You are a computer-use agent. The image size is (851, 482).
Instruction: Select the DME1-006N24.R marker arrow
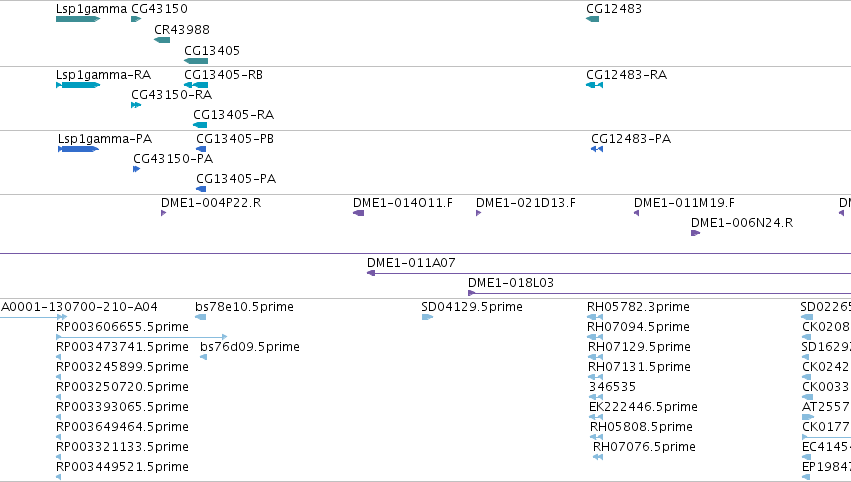695,233
